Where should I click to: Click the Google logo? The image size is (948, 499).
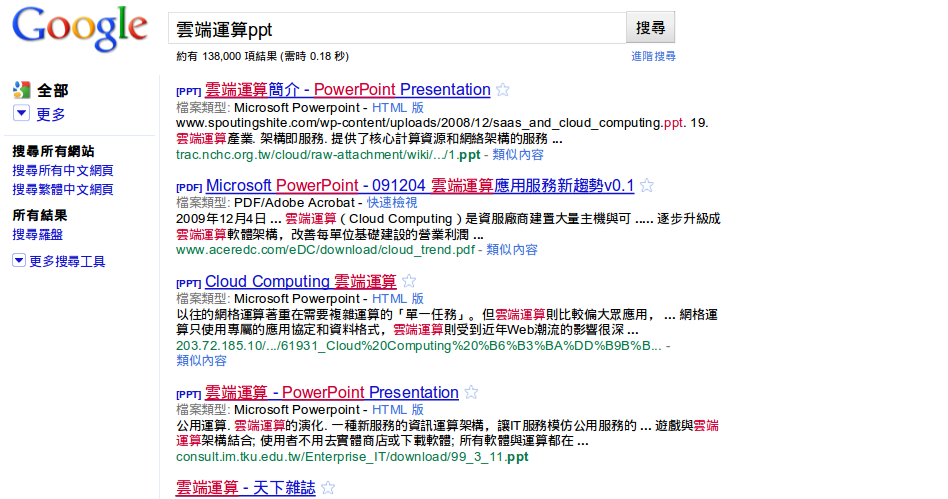click(79, 29)
